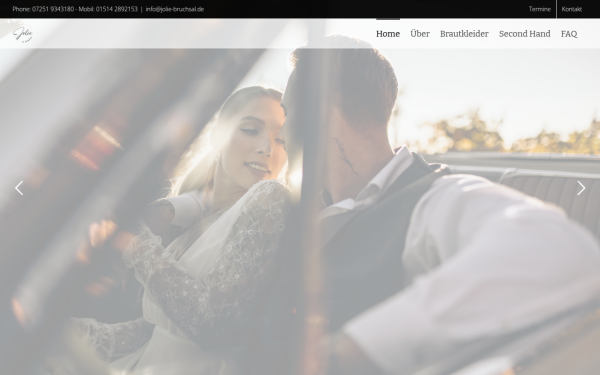600x375 pixels.
Task: Go to previous slide with left arrow
Action: [19, 188]
